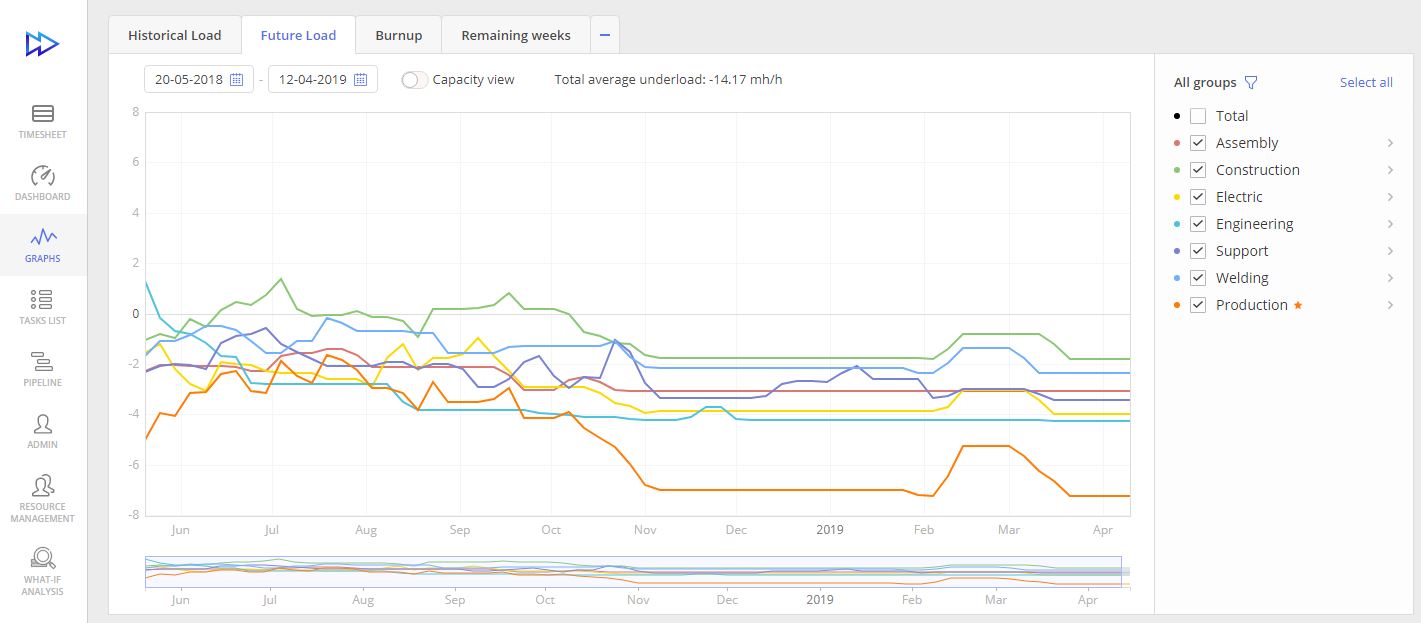Open the What-If Analysis icon
Image resolution: width=1421 pixels, height=623 pixels.
(43, 559)
